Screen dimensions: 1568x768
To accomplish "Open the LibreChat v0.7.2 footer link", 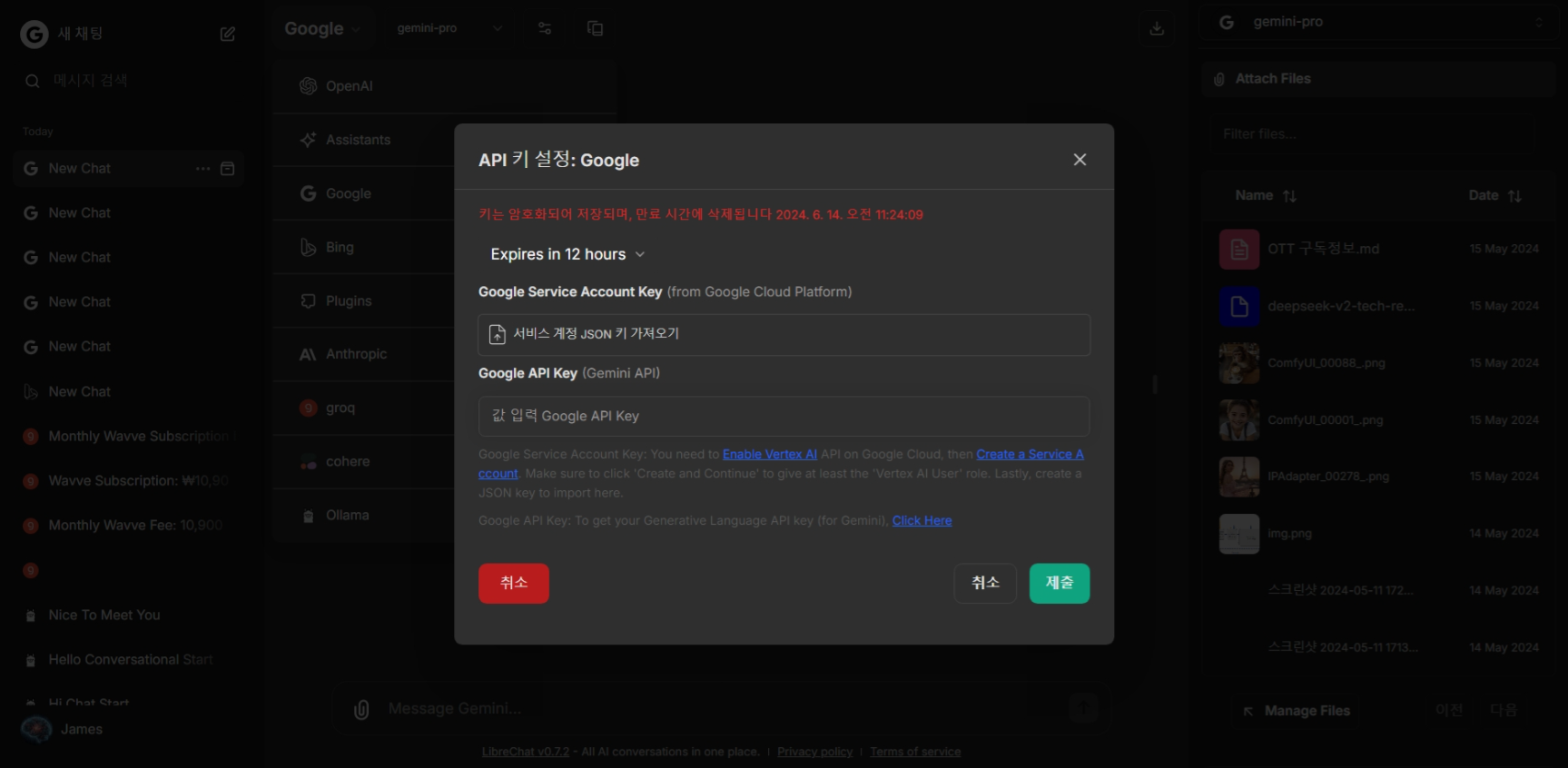I will pyautogui.click(x=526, y=752).
